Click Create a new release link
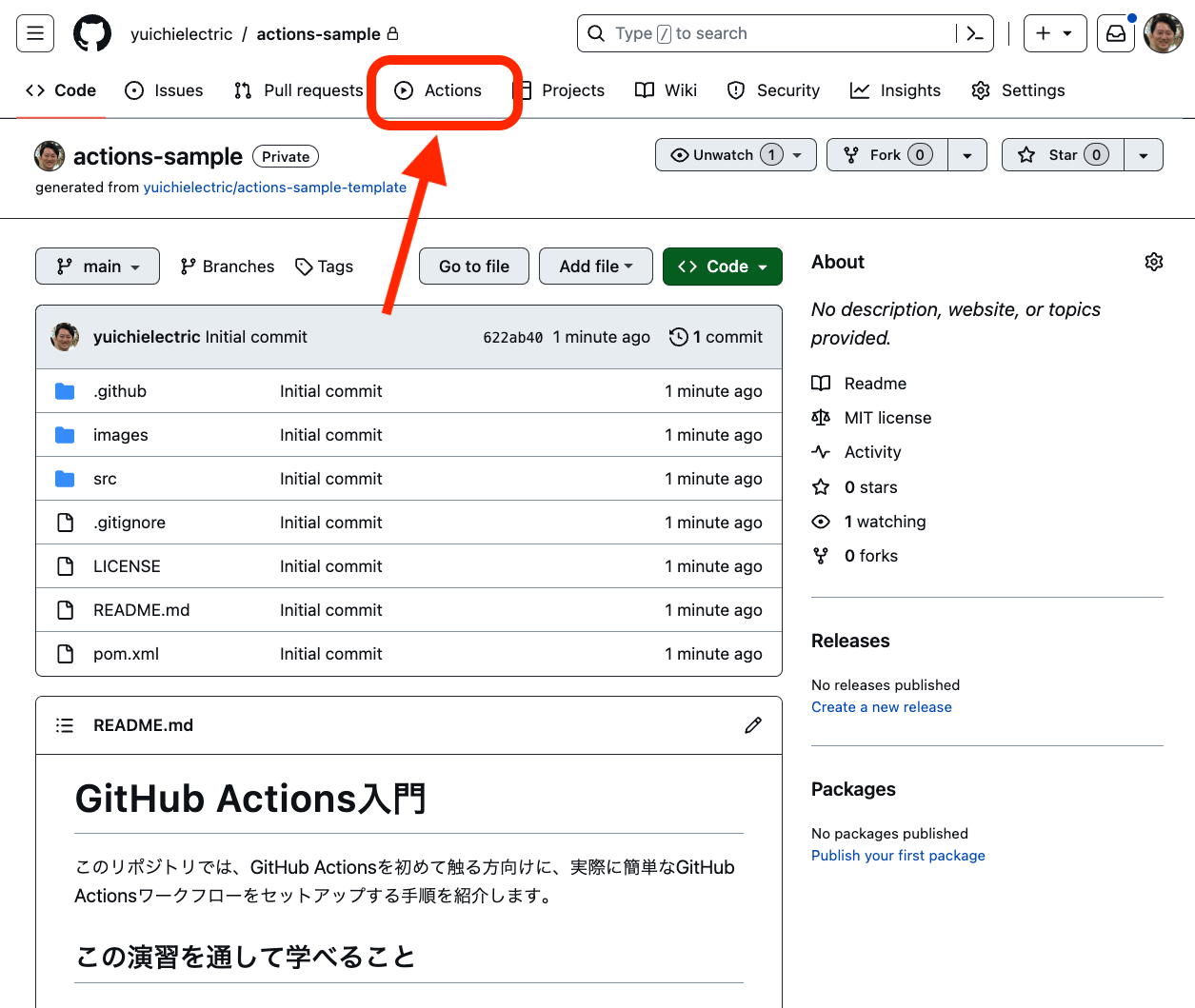 click(882, 707)
